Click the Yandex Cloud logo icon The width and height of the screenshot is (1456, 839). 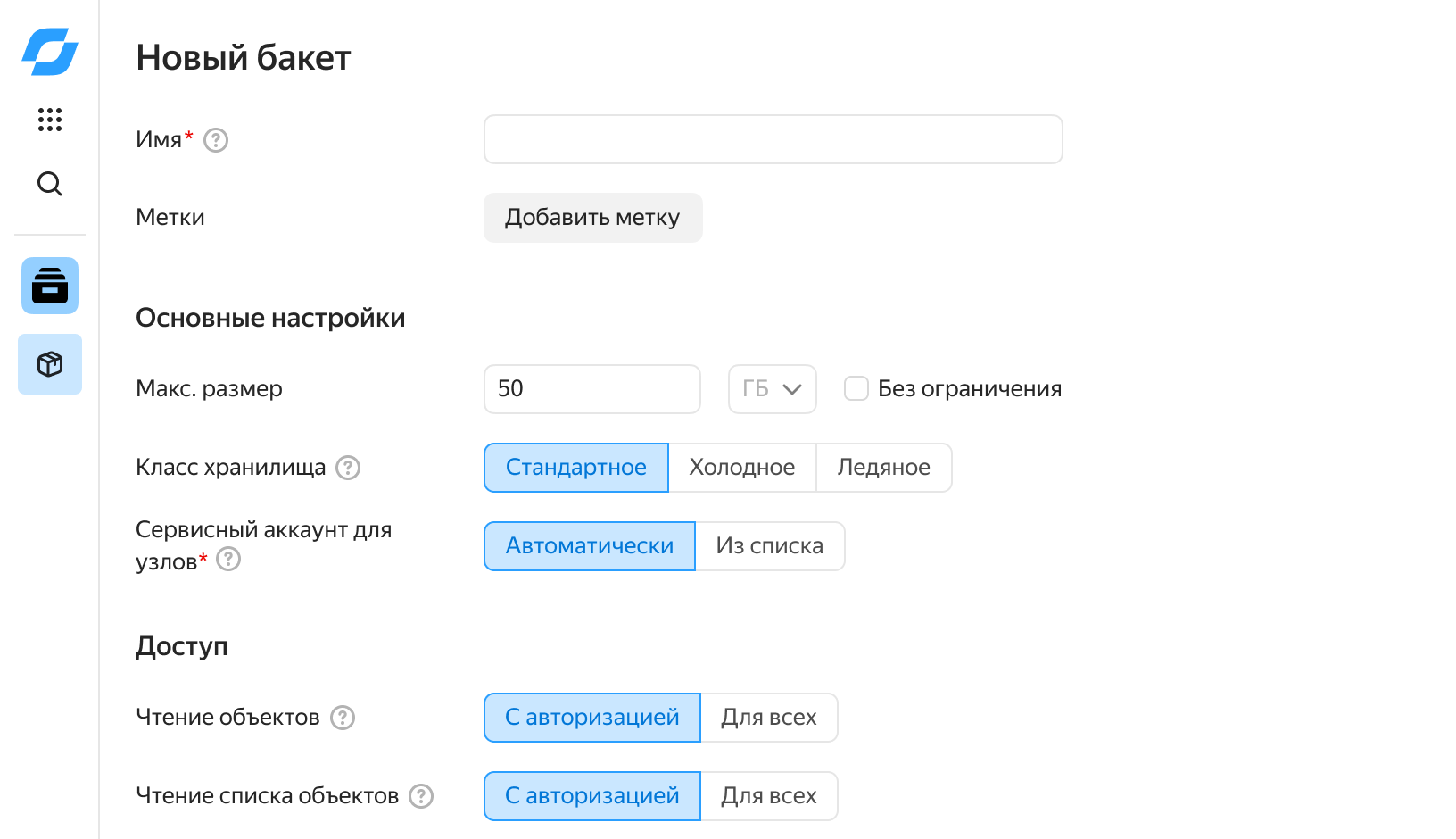pyautogui.click(x=50, y=51)
